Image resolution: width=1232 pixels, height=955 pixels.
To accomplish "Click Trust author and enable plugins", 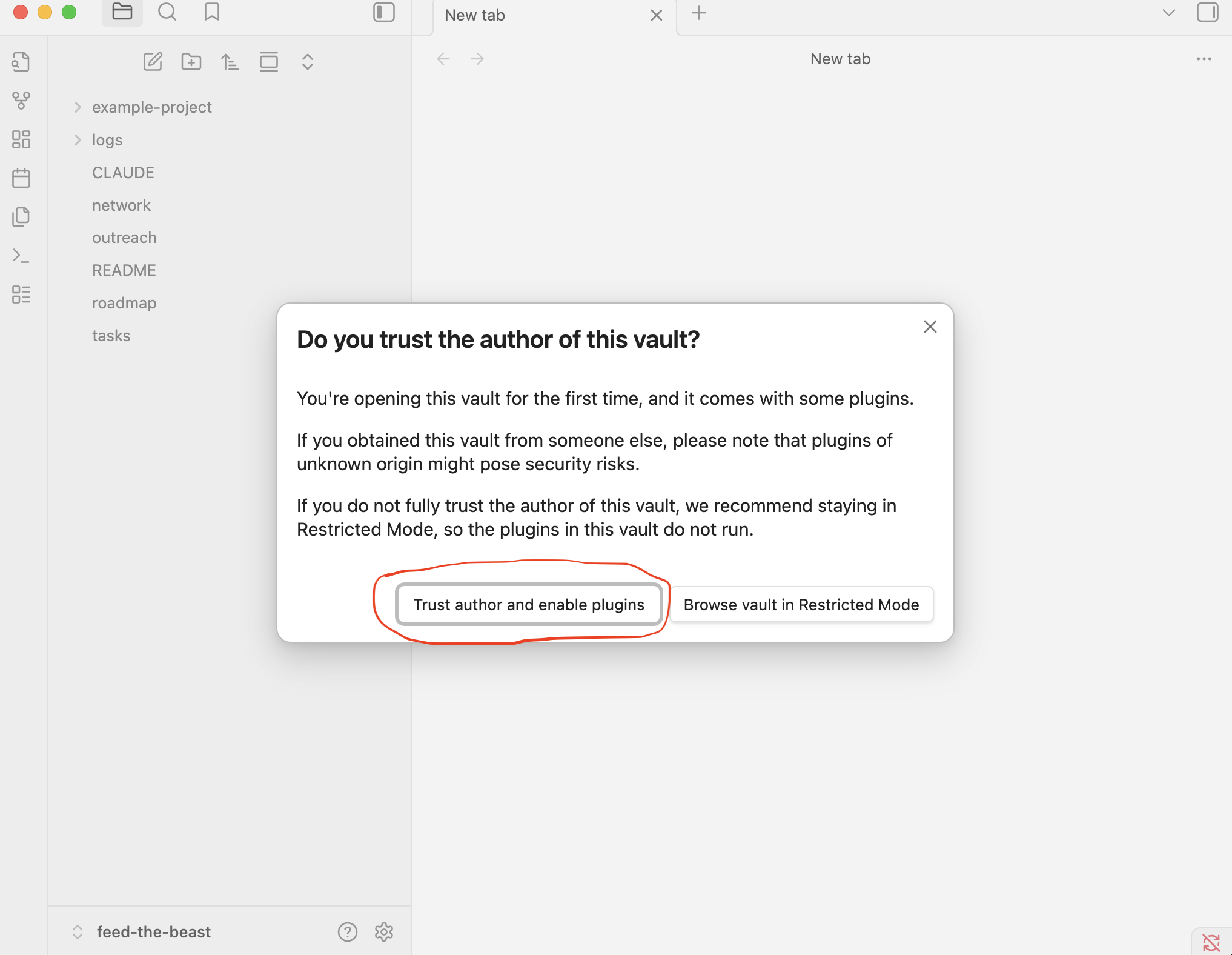I will click(x=528, y=604).
